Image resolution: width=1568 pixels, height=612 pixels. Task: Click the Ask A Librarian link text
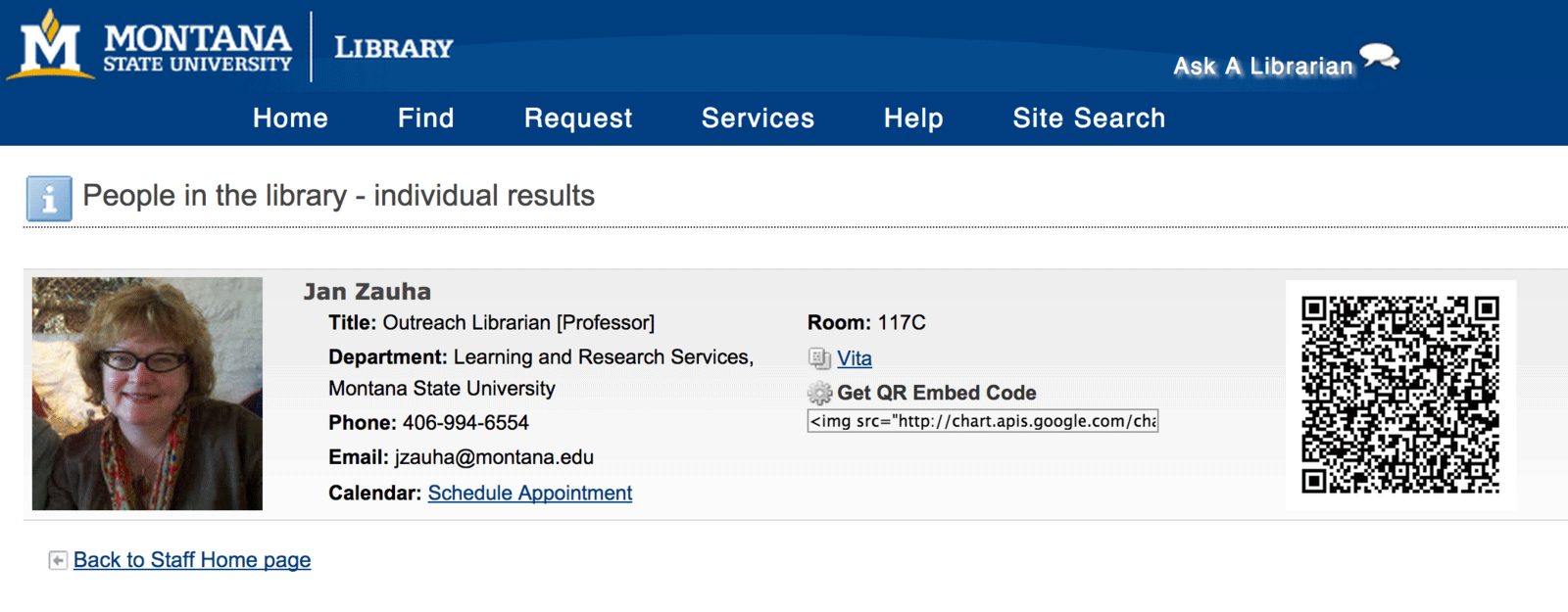tap(1263, 67)
